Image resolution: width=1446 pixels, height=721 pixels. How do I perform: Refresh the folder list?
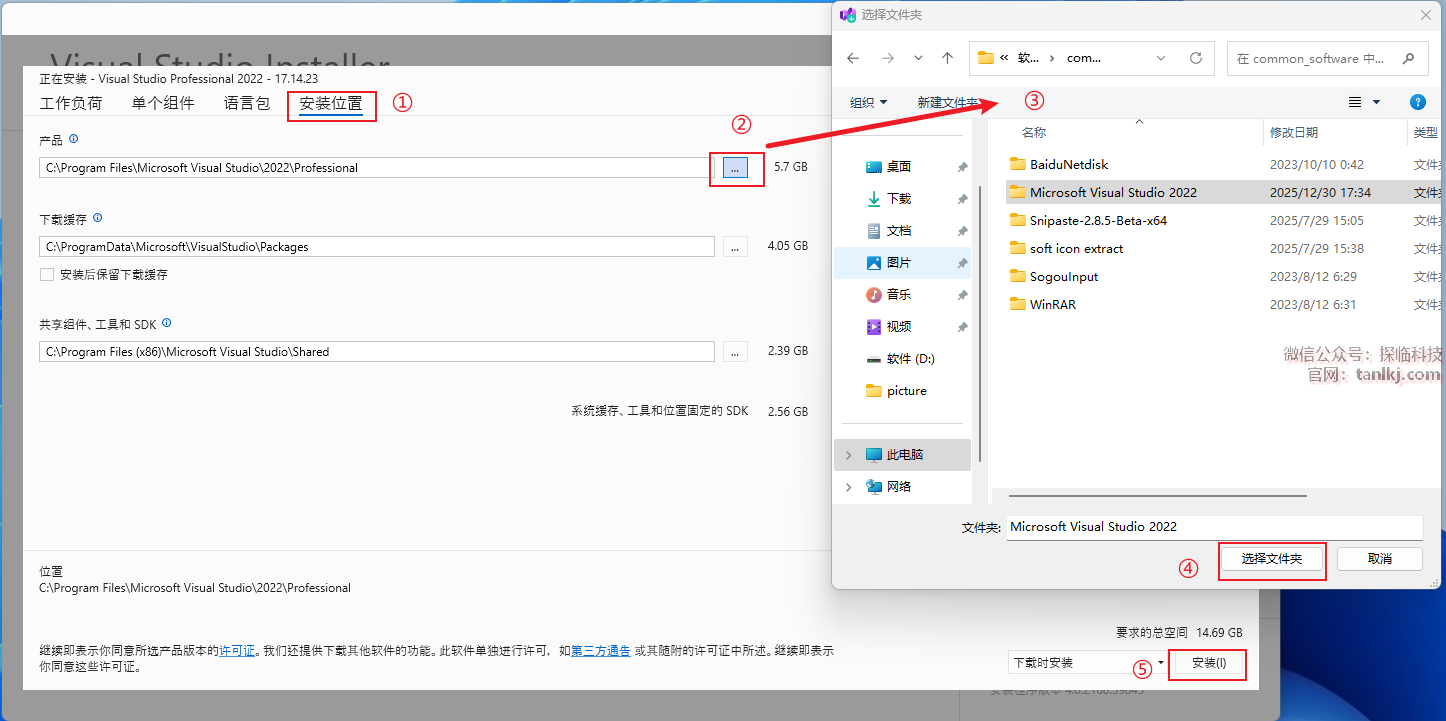click(x=1195, y=58)
